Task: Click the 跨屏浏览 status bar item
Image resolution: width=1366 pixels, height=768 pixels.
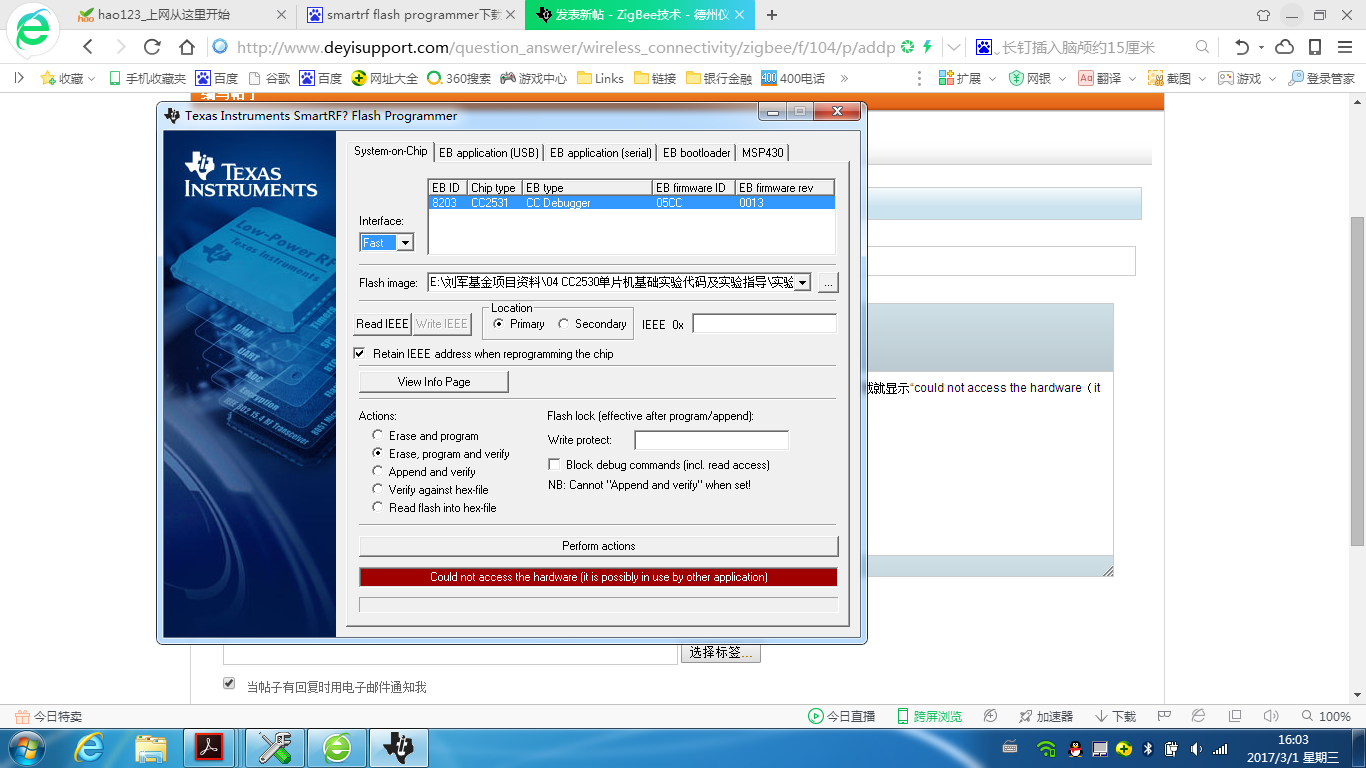Action: coord(929,716)
